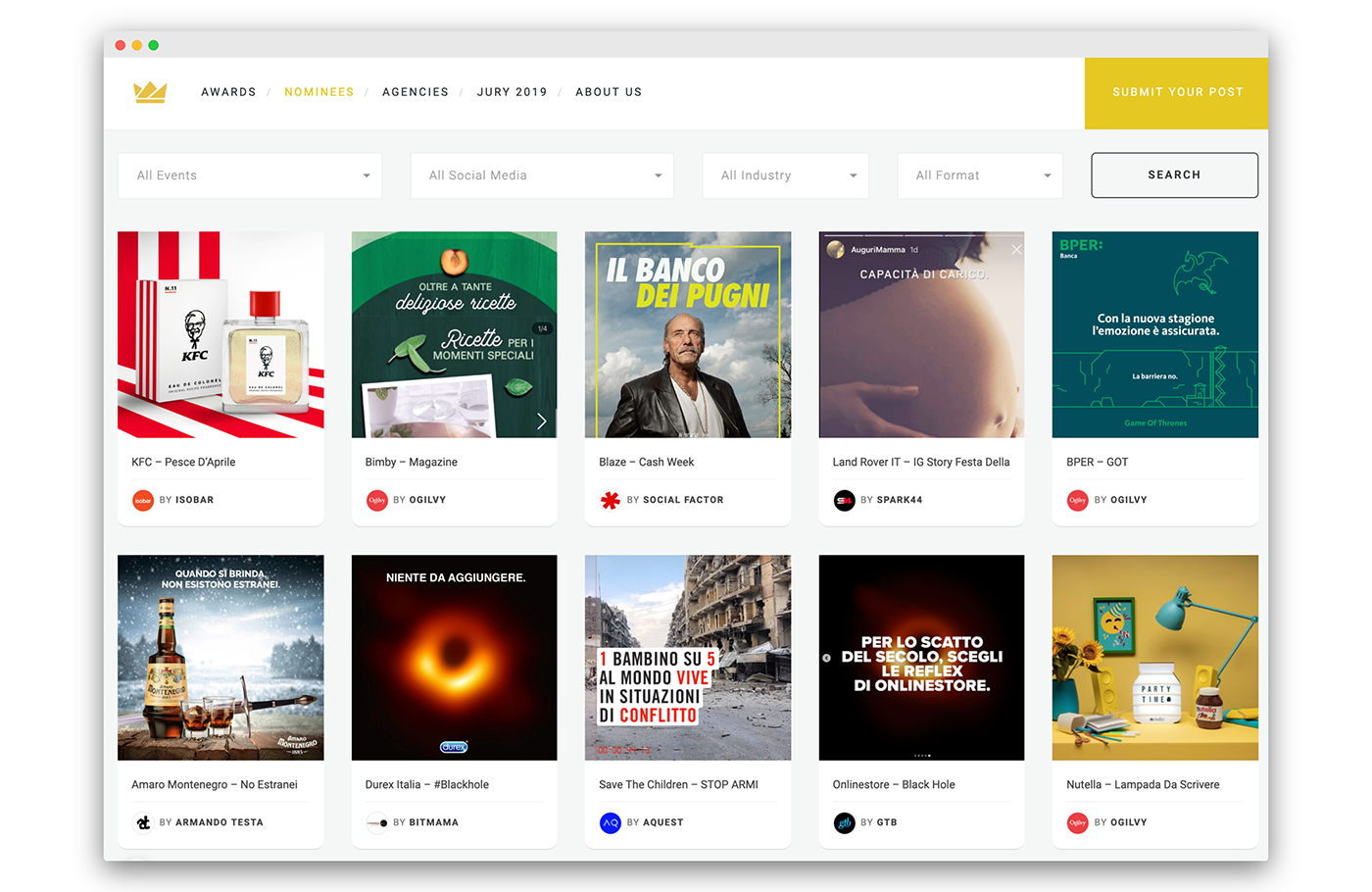1372x892 pixels.
Task: Click the Nutella desk lamp thumbnail
Action: 1155,658
